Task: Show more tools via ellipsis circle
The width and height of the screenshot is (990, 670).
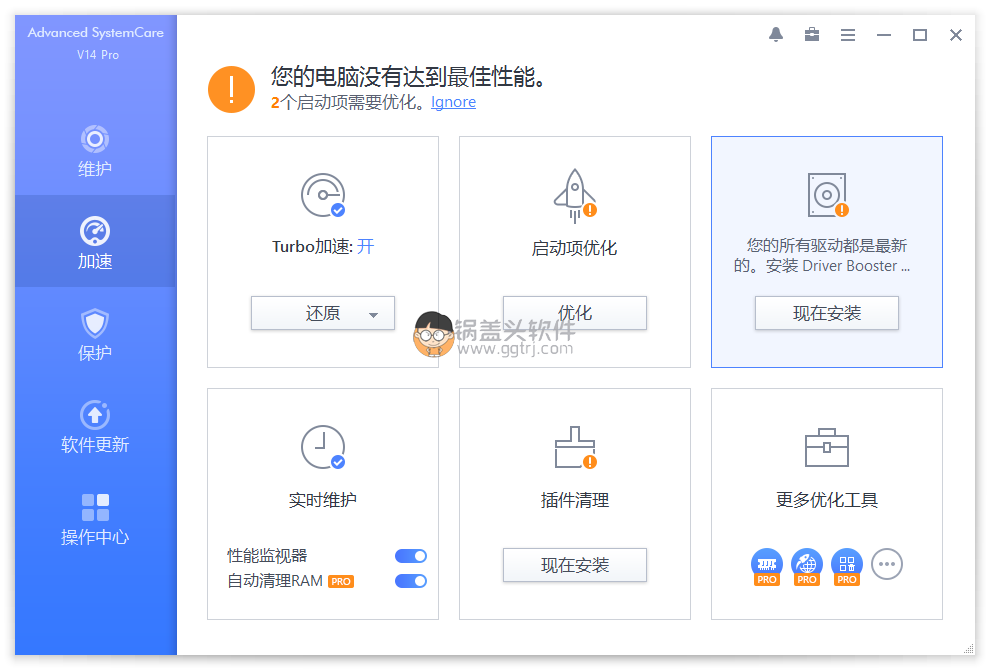Action: click(887, 564)
